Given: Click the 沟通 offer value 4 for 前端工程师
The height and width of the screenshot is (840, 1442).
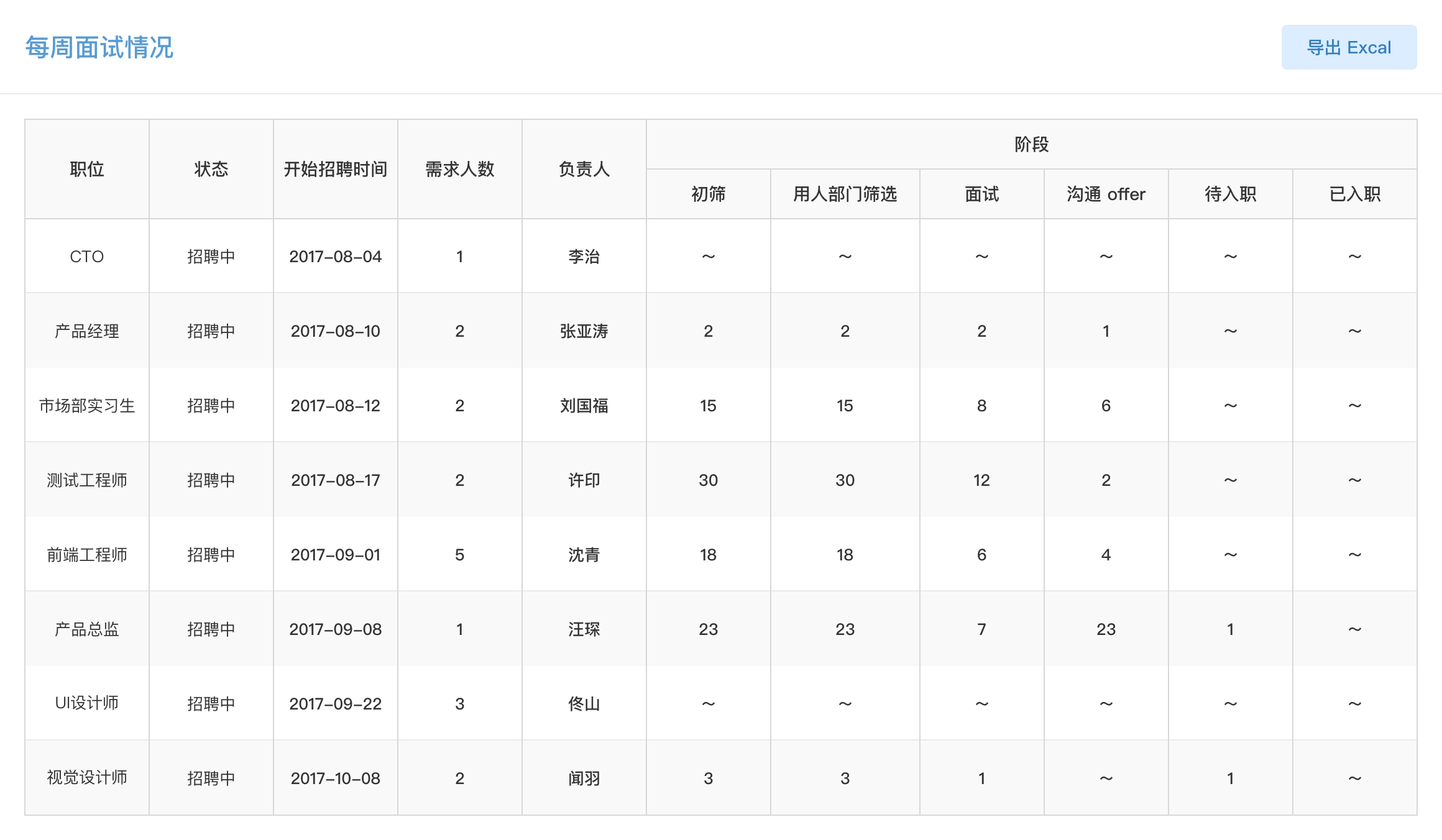Looking at the screenshot, I should pyautogui.click(x=1106, y=554).
